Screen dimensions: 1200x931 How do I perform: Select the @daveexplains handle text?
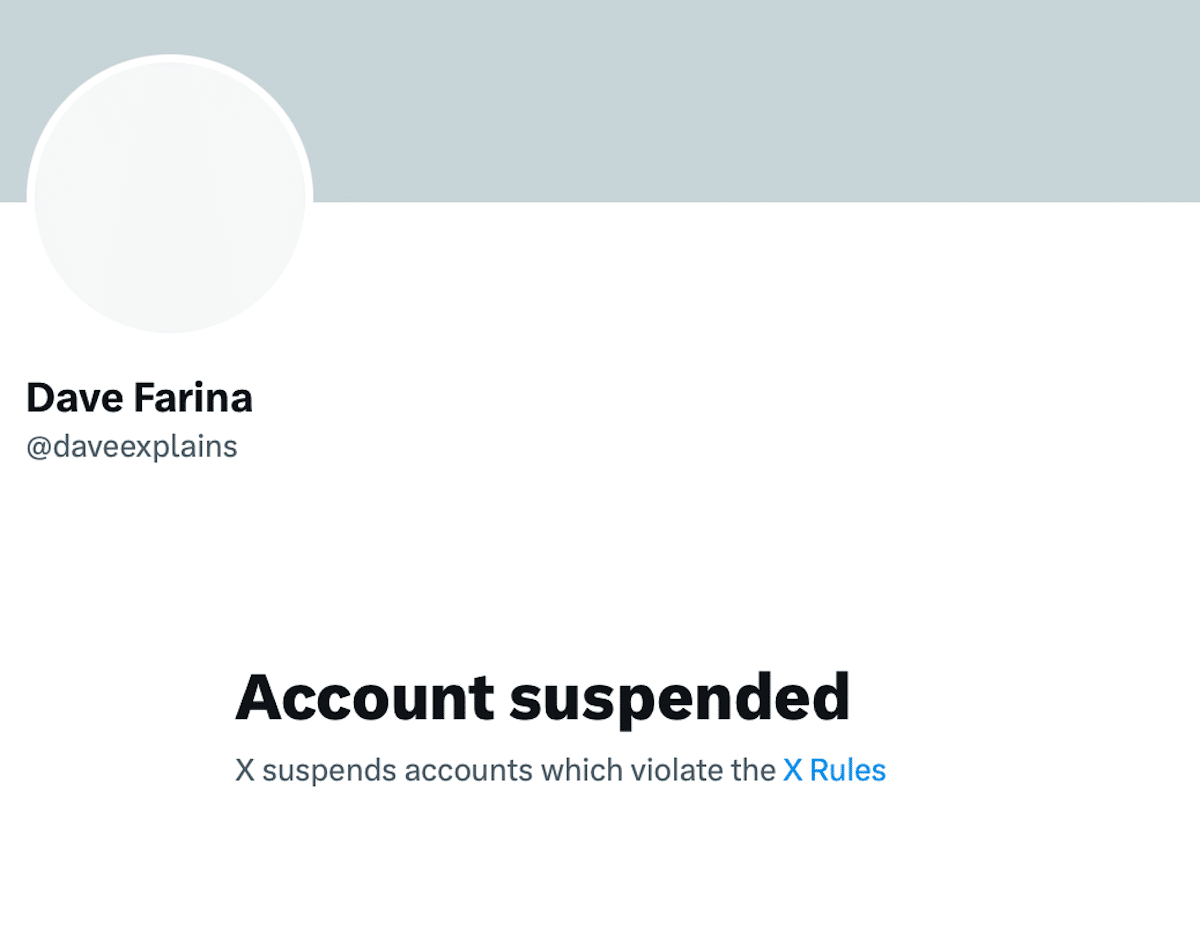(x=131, y=446)
